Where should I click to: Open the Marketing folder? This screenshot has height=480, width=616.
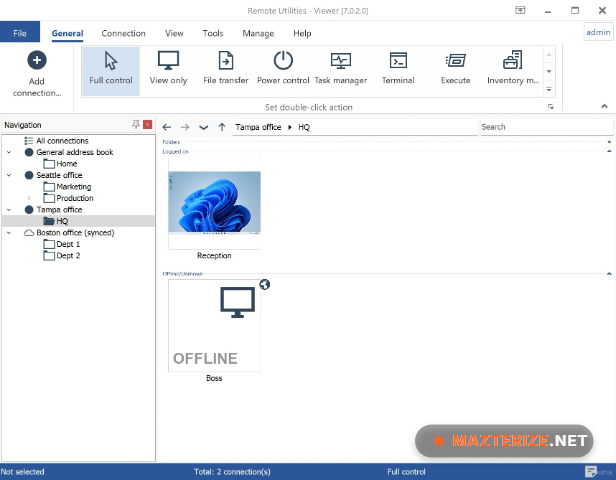click(73, 187)
